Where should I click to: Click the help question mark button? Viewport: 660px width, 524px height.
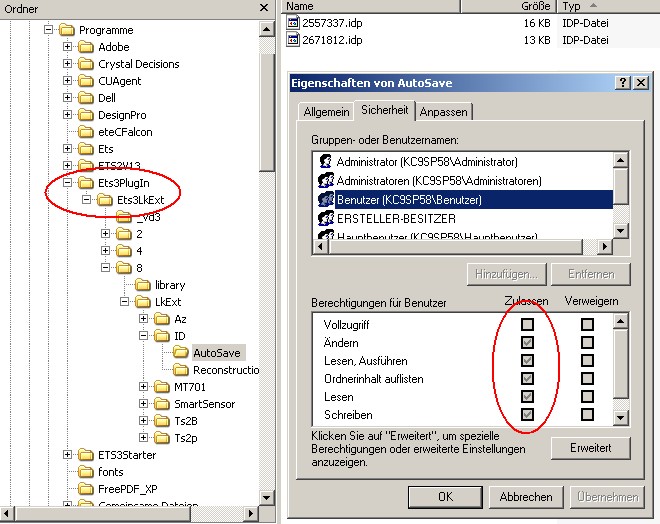[x=622, y=83]
